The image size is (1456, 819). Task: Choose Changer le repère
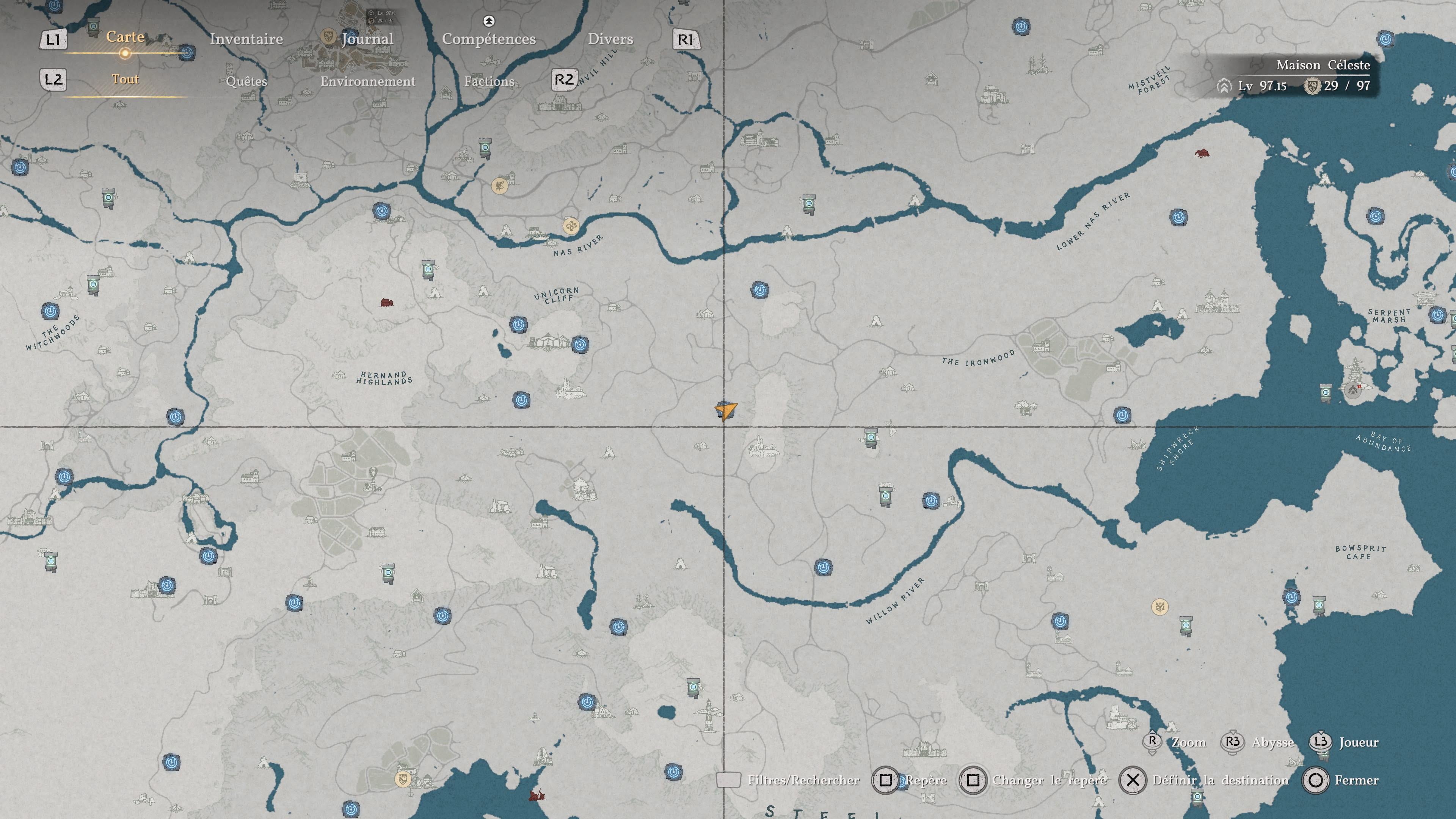tap(1050, 781)
